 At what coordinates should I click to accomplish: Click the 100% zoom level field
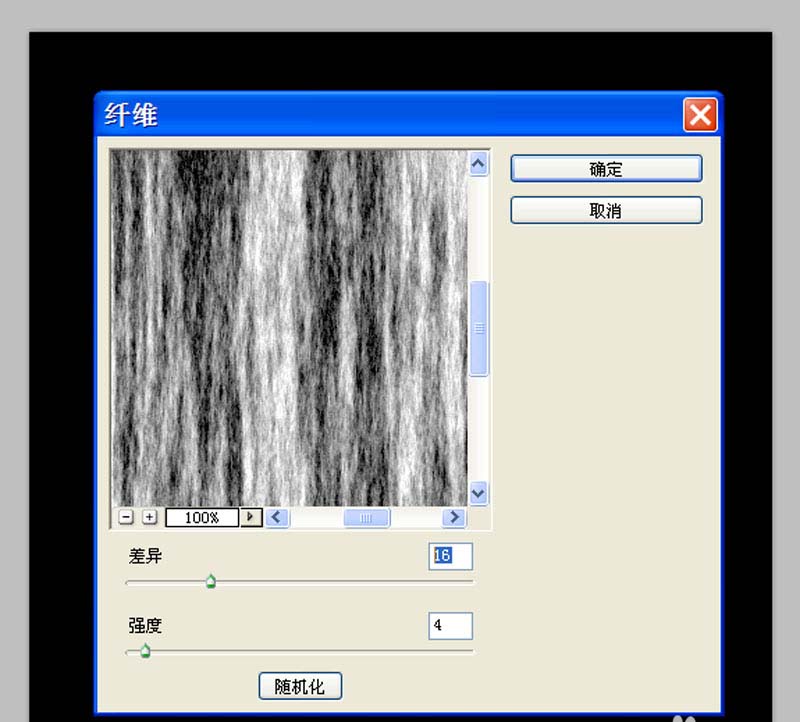click(201, 517)
